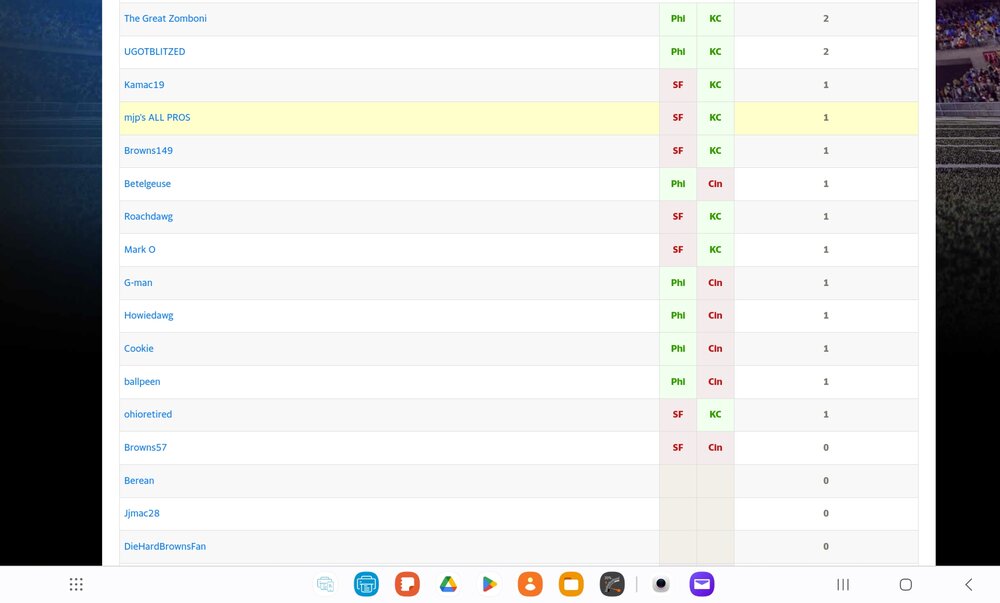The width and height of the screenshot is (1000, 603).
Task: Tap the recent apps navigation button
Action: click(843, 585)
